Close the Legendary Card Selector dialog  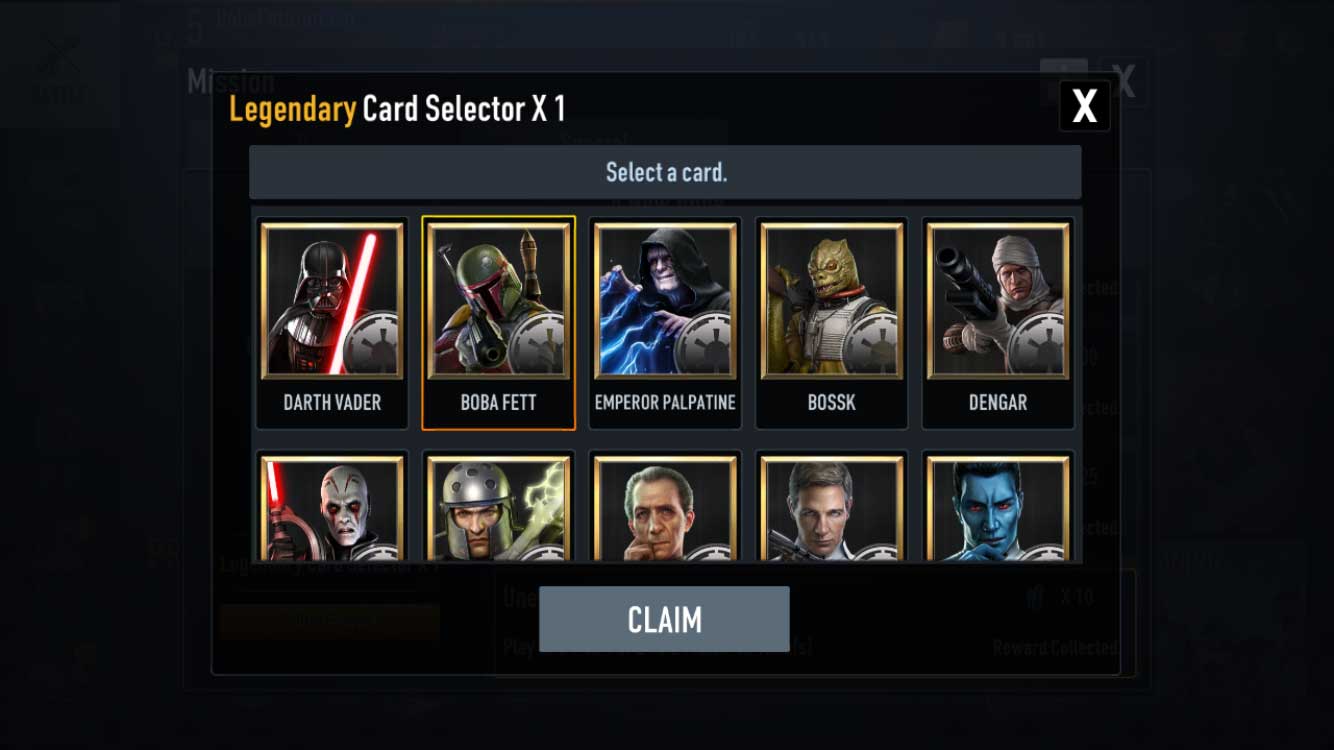click(1085, 105)
